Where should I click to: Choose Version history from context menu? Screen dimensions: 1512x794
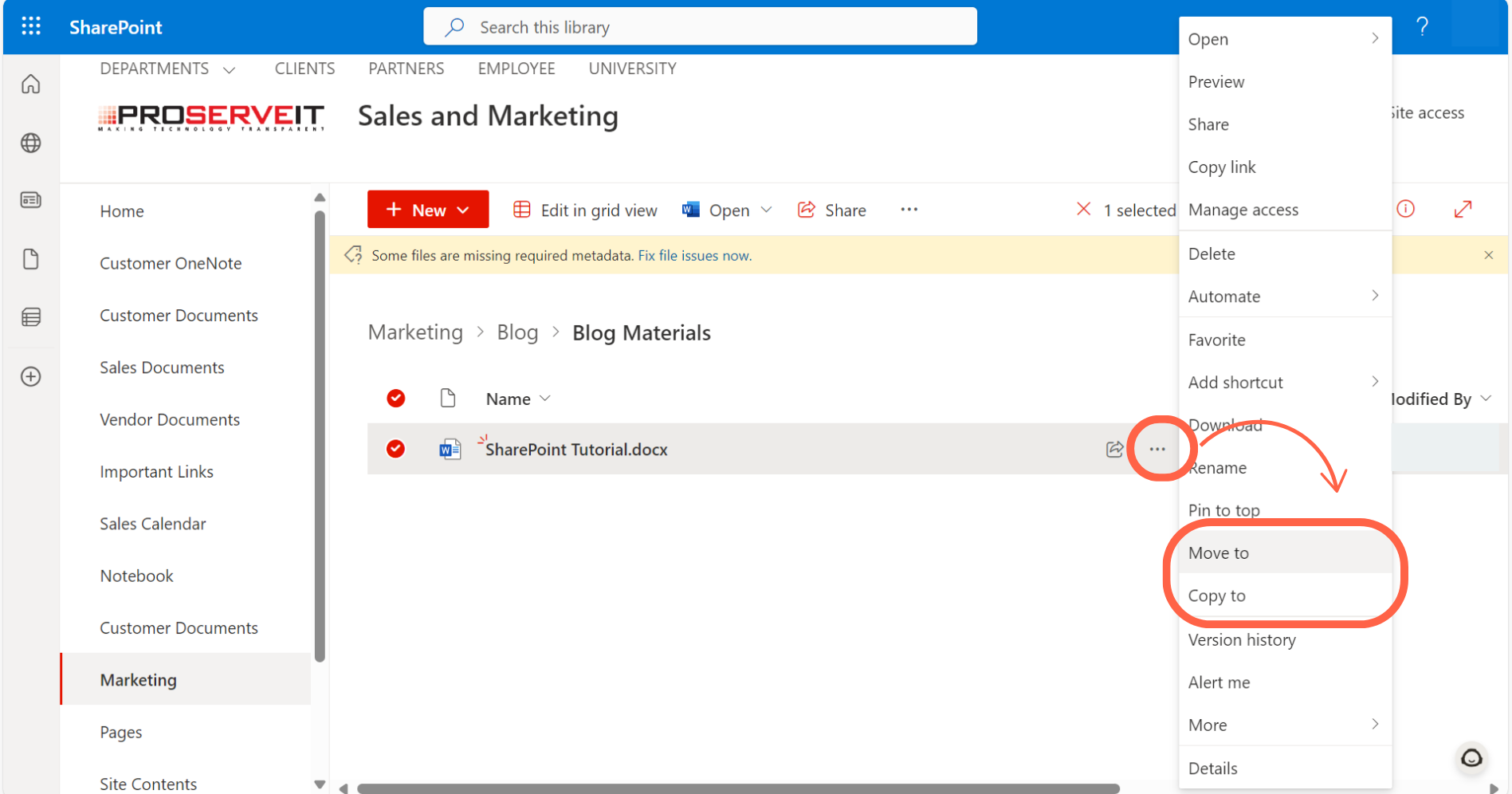(1241, 640)
